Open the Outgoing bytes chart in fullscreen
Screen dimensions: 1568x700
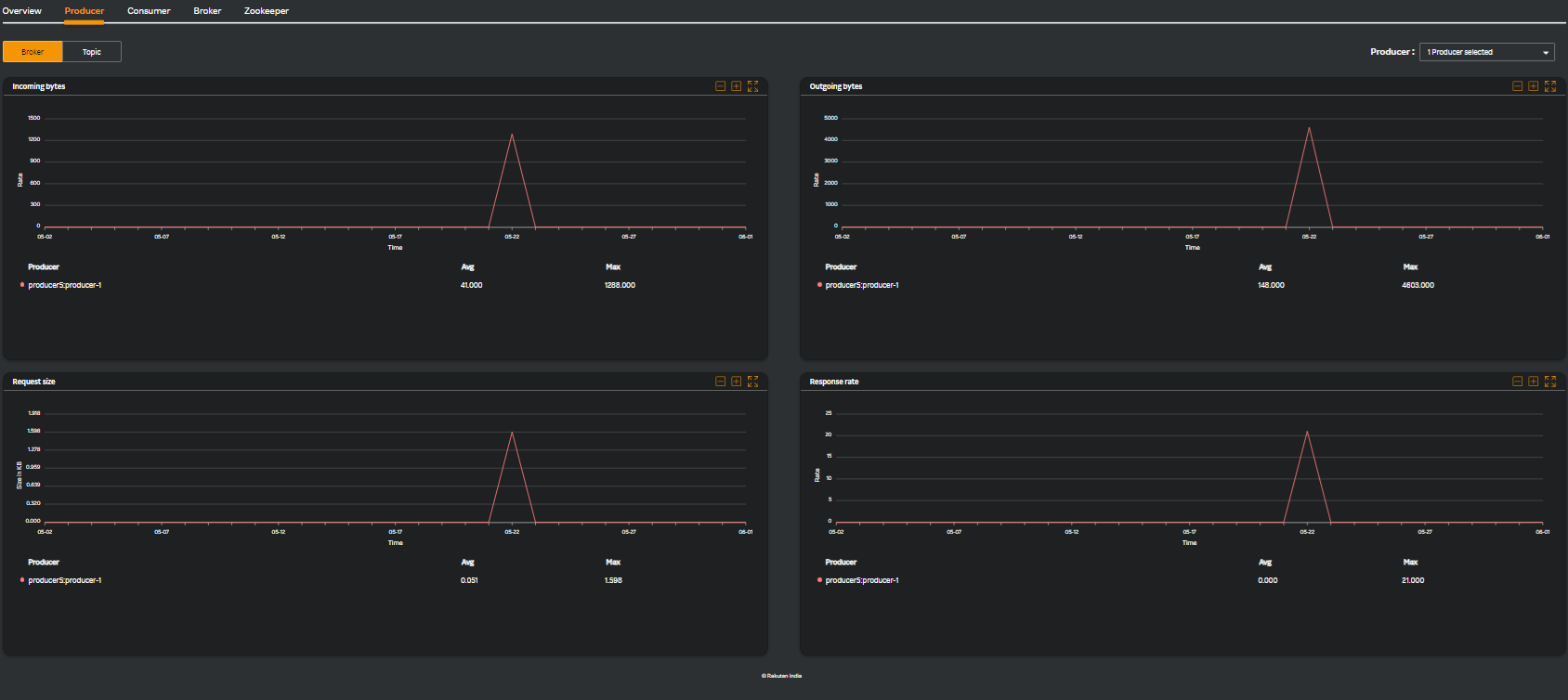(1550, 86)
